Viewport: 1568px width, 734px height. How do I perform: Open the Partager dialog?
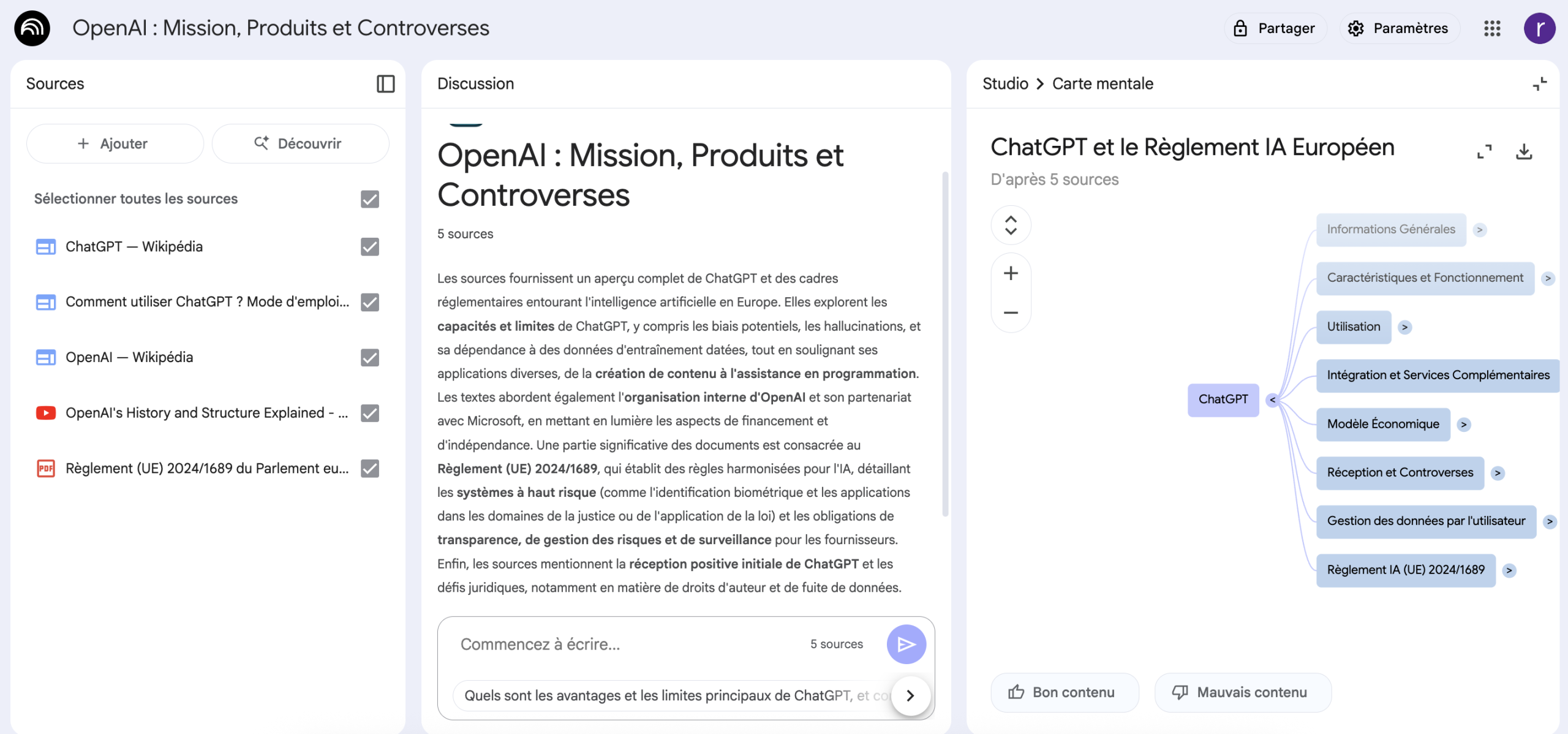coord(1275,28)
